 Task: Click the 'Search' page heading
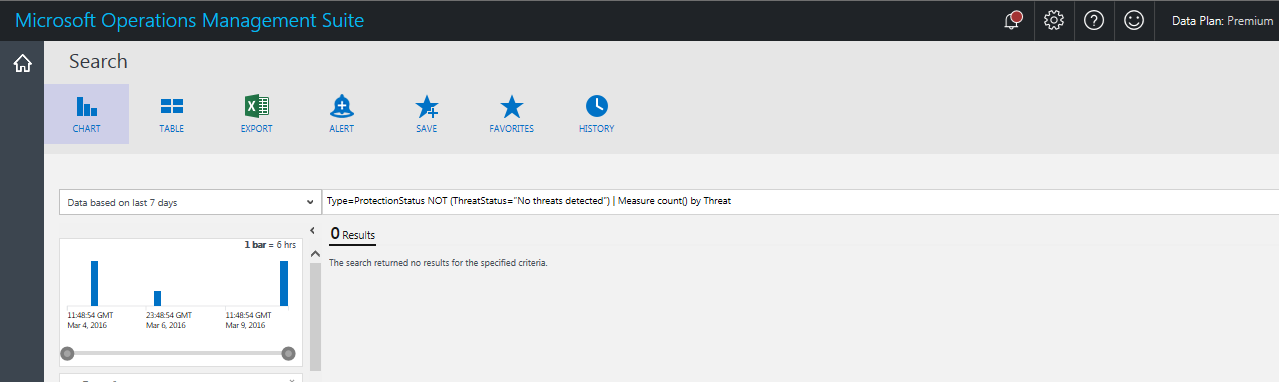pyautogui.click(x=98, y=62)
